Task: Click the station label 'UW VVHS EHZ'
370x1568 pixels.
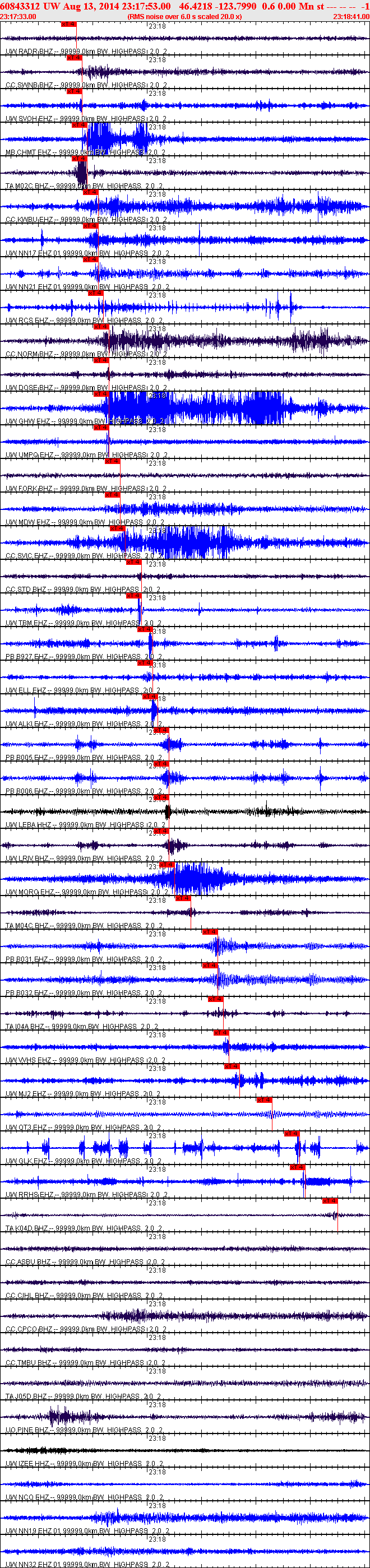Action: tap(29, 1060)
